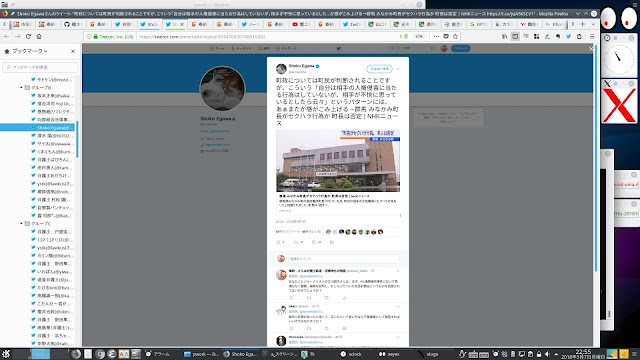This screenshot has width=640, height=360.
Task: Follow Shoko Egawa with the follow button
Action: (x=379, y=69)
